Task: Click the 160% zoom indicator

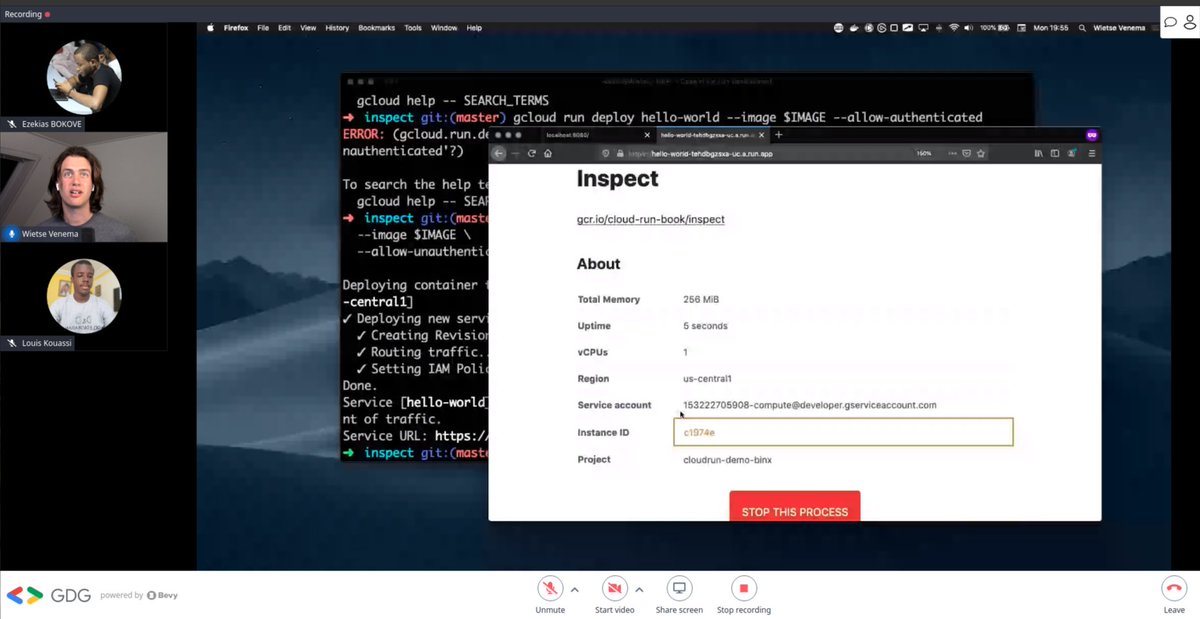Action: point(923,153)
